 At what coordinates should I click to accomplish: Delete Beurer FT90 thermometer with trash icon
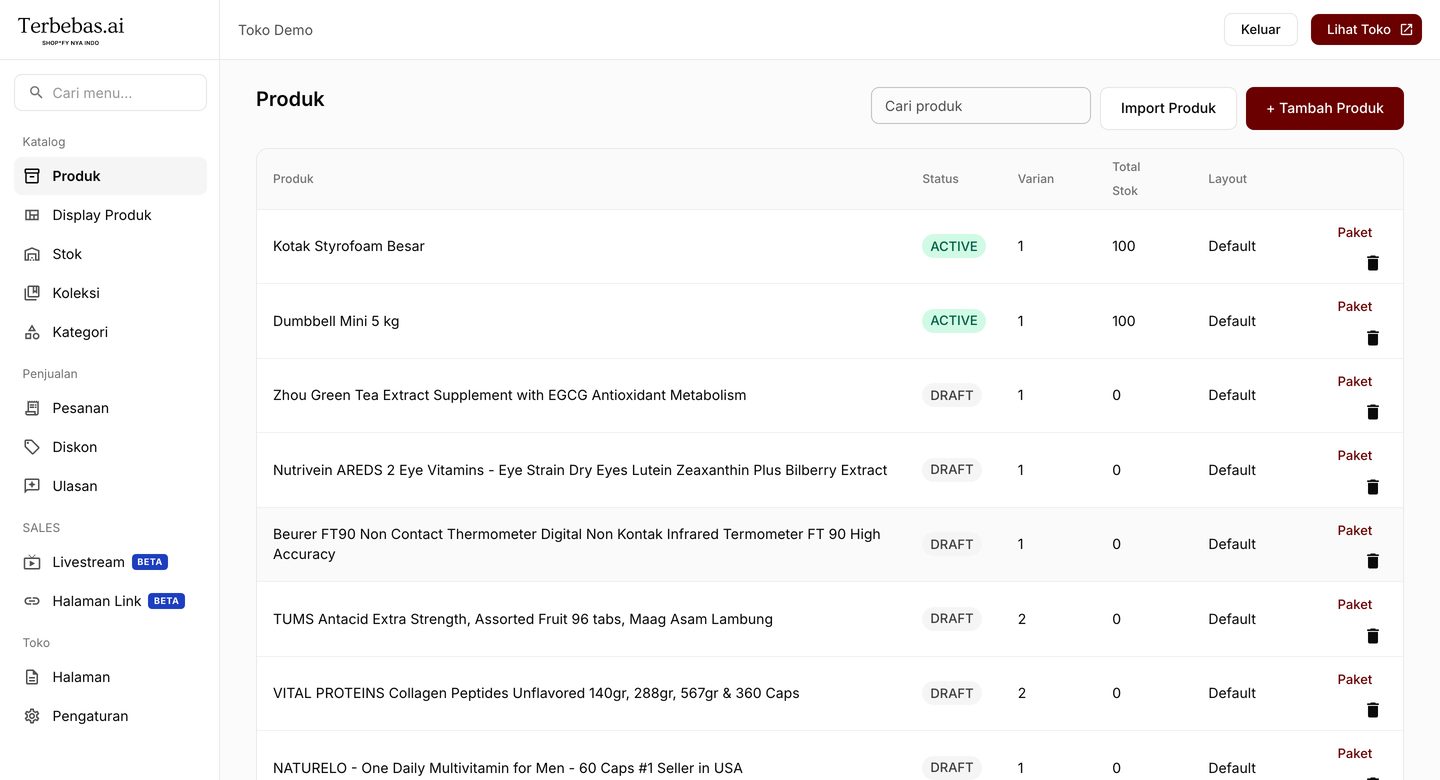pyautogui.click(x=1373, y=561)
